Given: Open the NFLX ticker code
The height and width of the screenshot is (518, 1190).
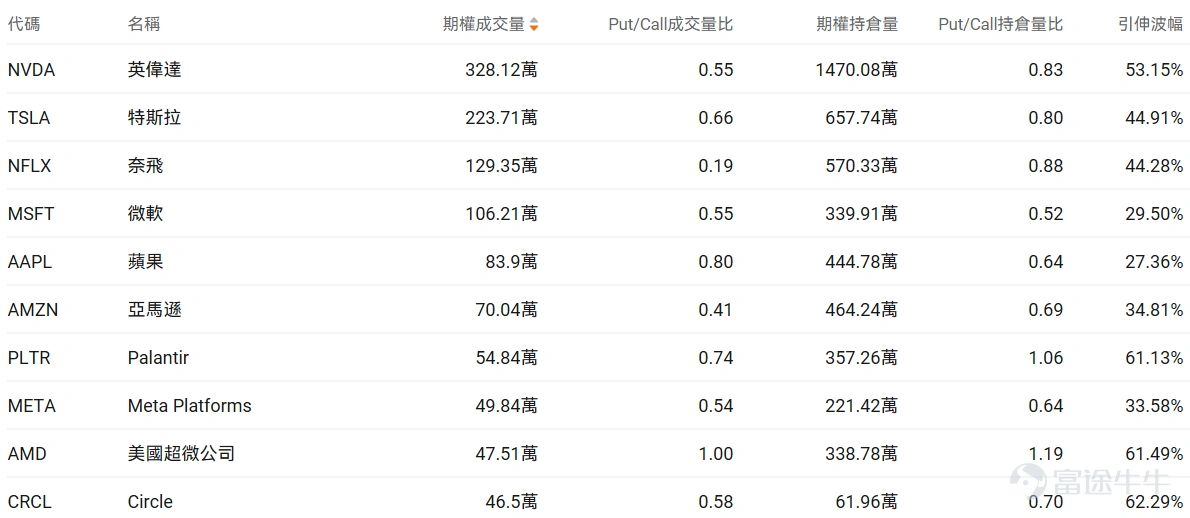Looking at the screenshot, I should click(30, 165).
